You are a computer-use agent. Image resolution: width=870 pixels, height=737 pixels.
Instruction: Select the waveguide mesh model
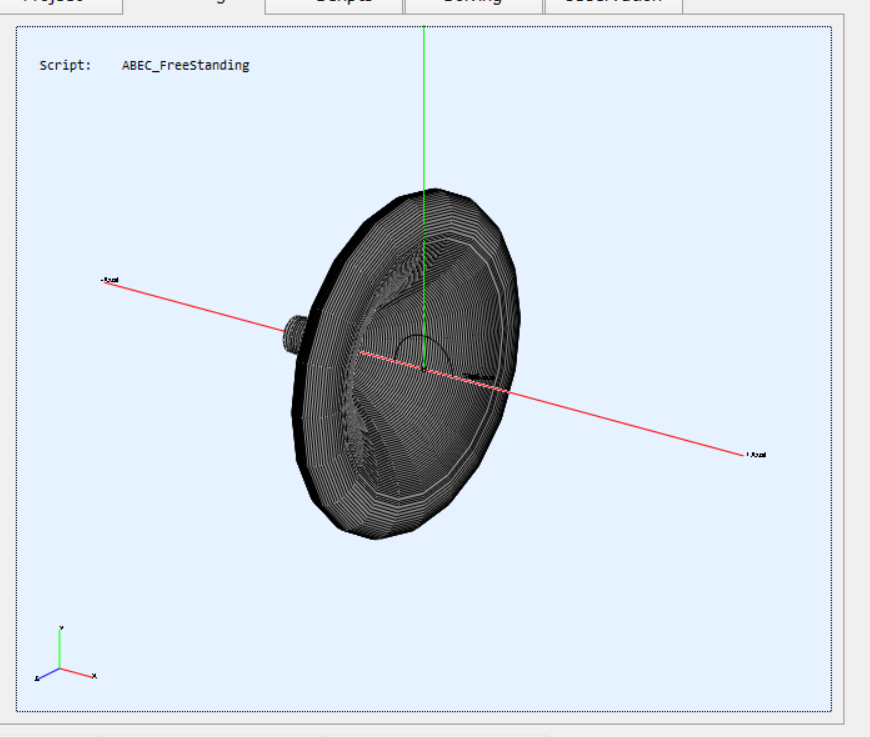coord(406,364)
